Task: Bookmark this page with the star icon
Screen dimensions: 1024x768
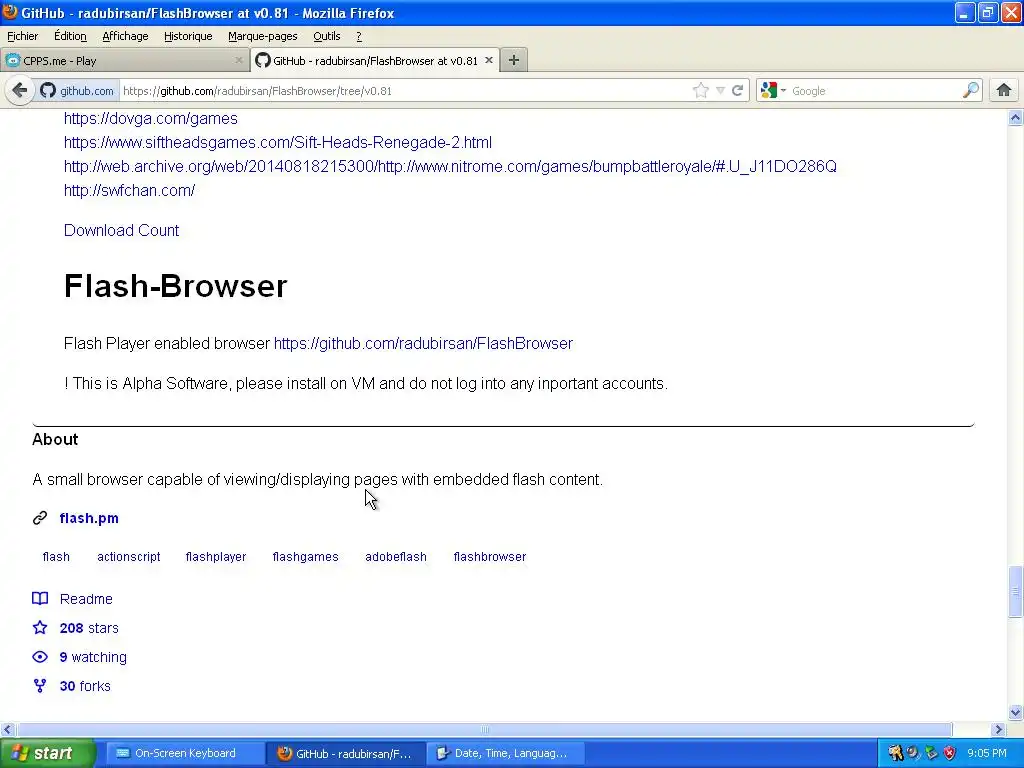Action: (x=701, y=90)
